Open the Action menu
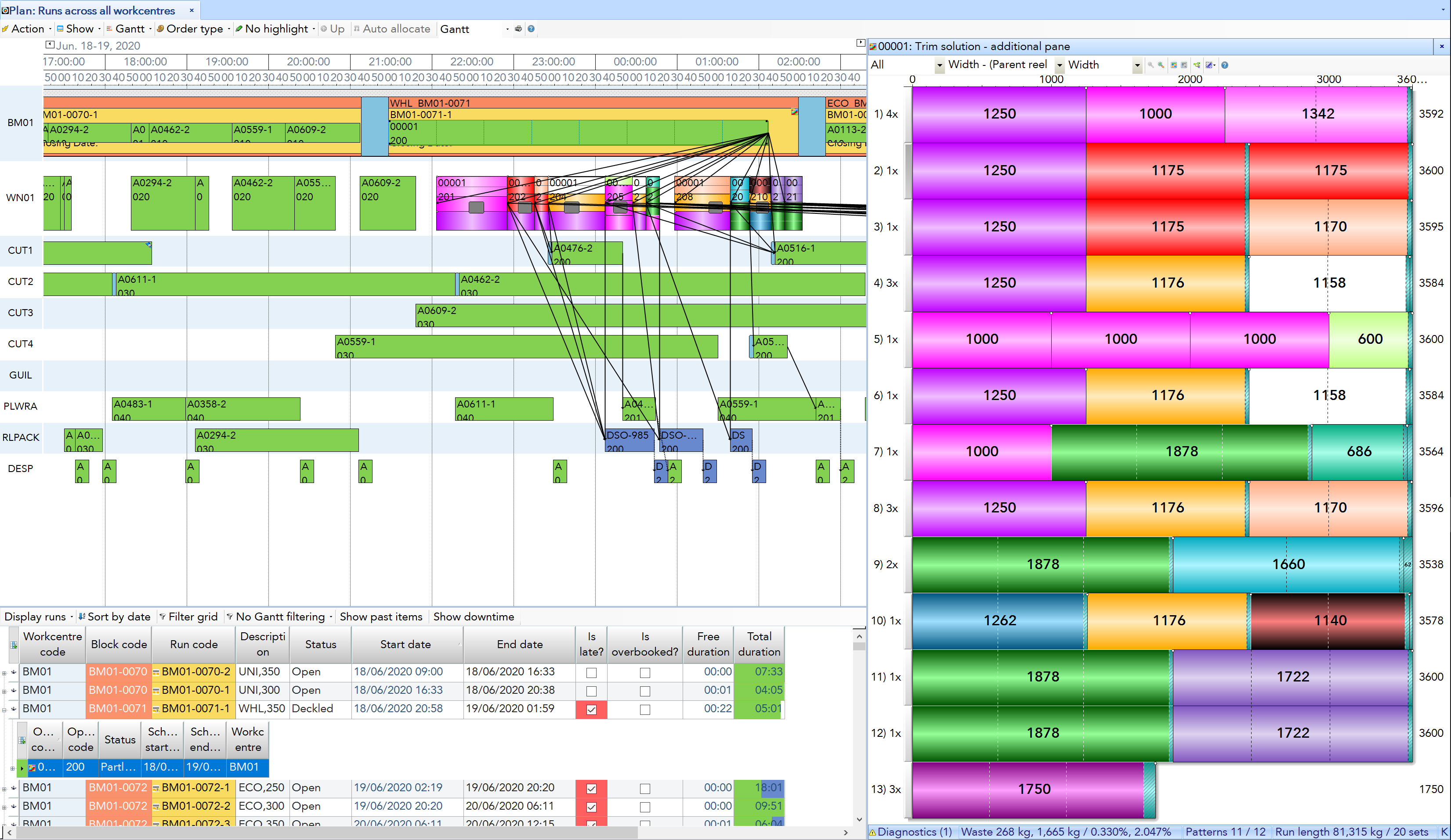 27,29
